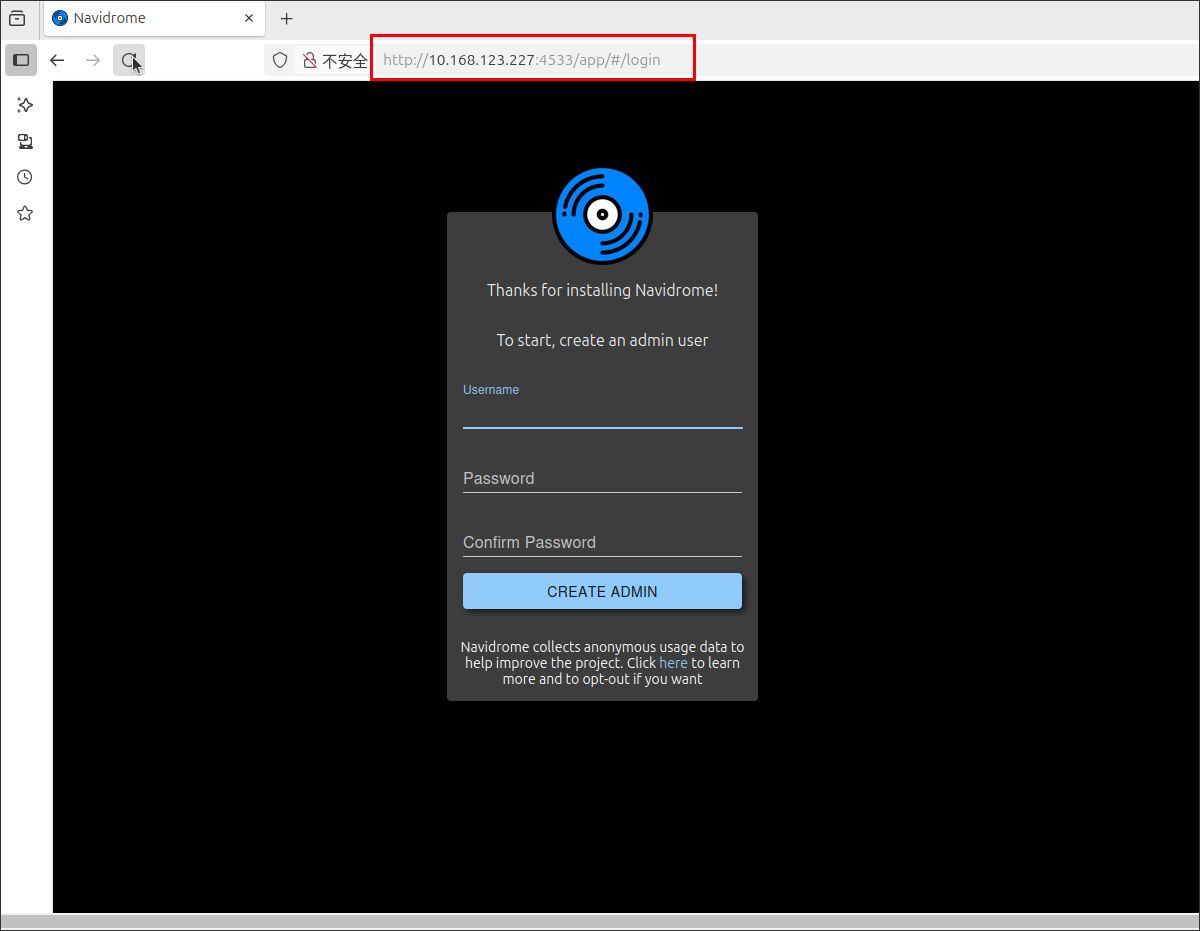Go back with the left arrow button
Image resolution: width=1200 pixels, height=931 pixels.
57,60
